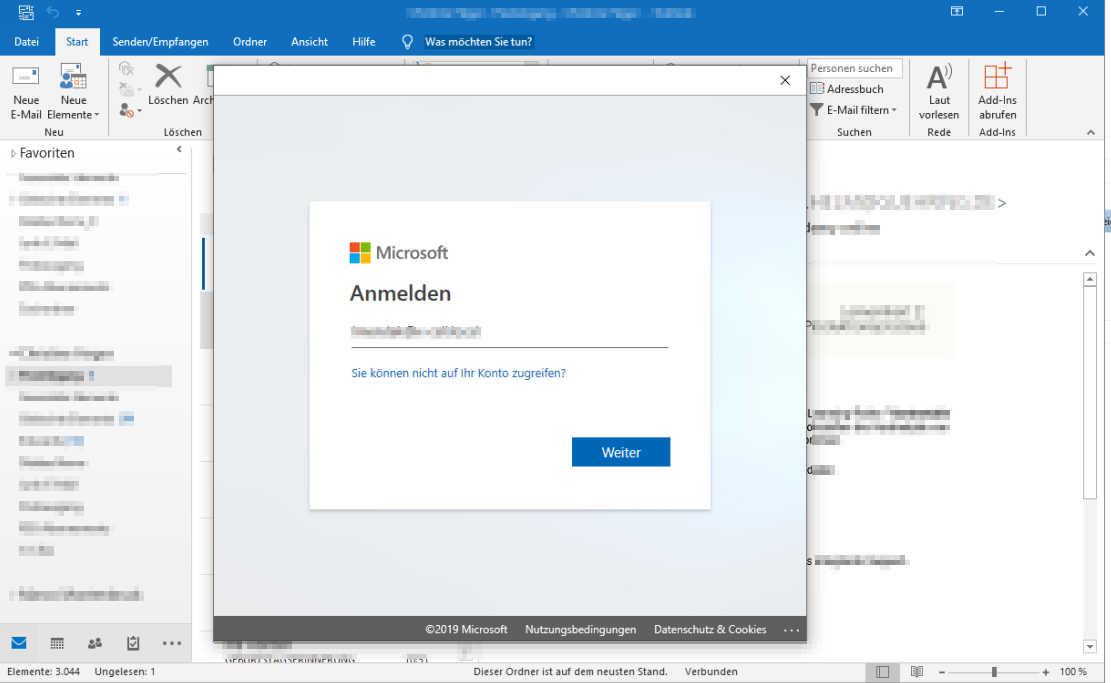Click the ribbon display options icon
Viewport: 1111px width, 683px height.
click(x=957, y=11)
